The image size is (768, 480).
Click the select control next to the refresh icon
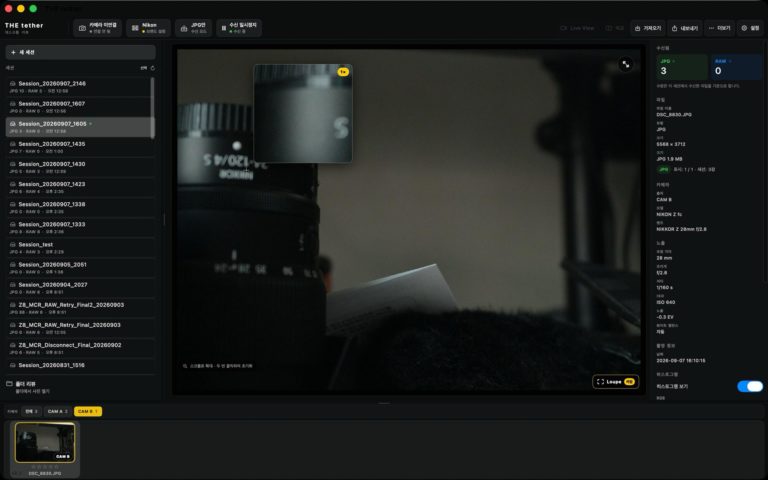[x=144, y=68]
